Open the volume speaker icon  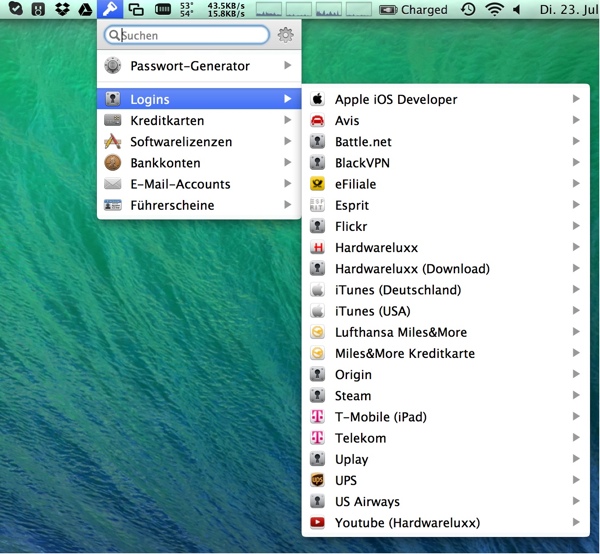pos(517,9)
